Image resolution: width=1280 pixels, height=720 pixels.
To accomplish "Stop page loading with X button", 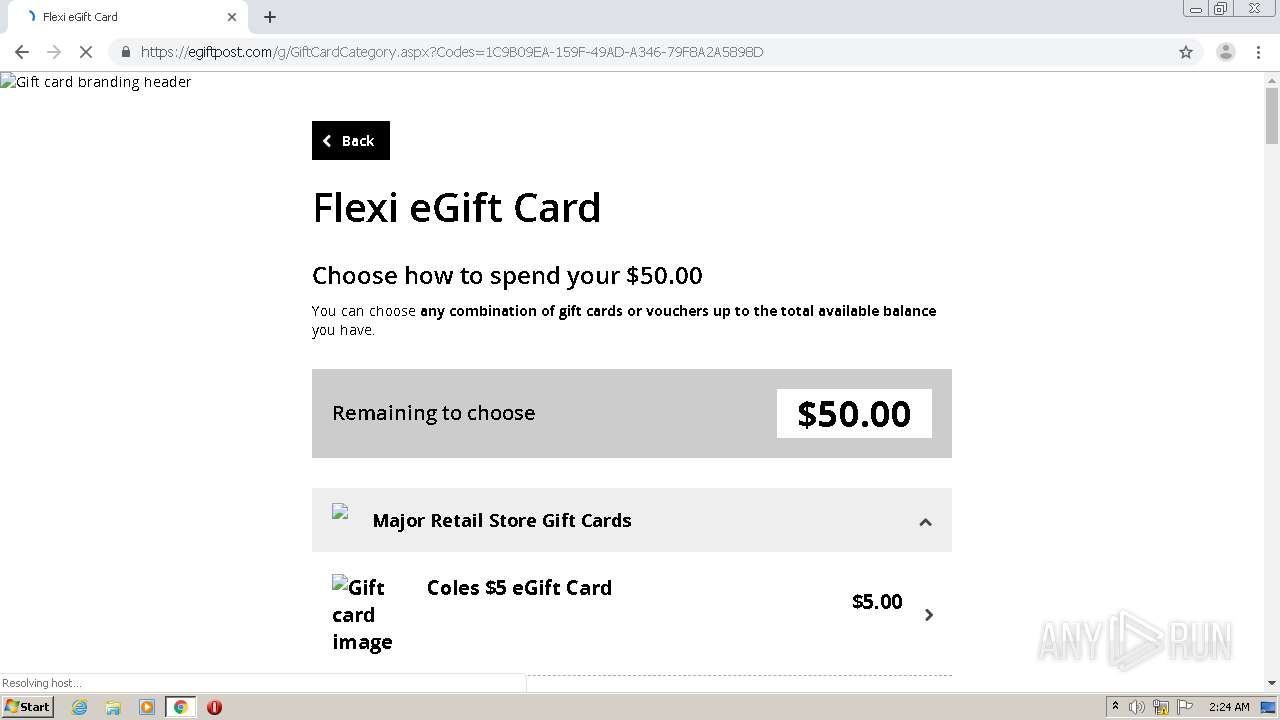I will click(x=85, y=52).
